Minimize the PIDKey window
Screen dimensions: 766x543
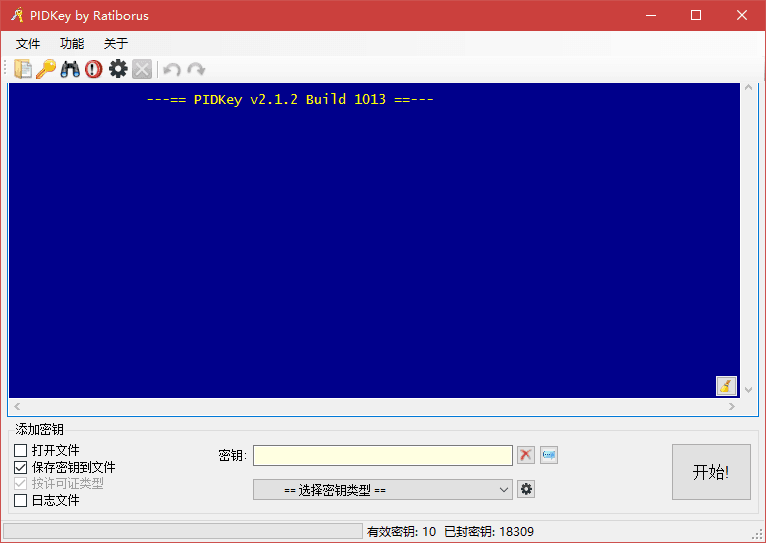pos(651,15)
